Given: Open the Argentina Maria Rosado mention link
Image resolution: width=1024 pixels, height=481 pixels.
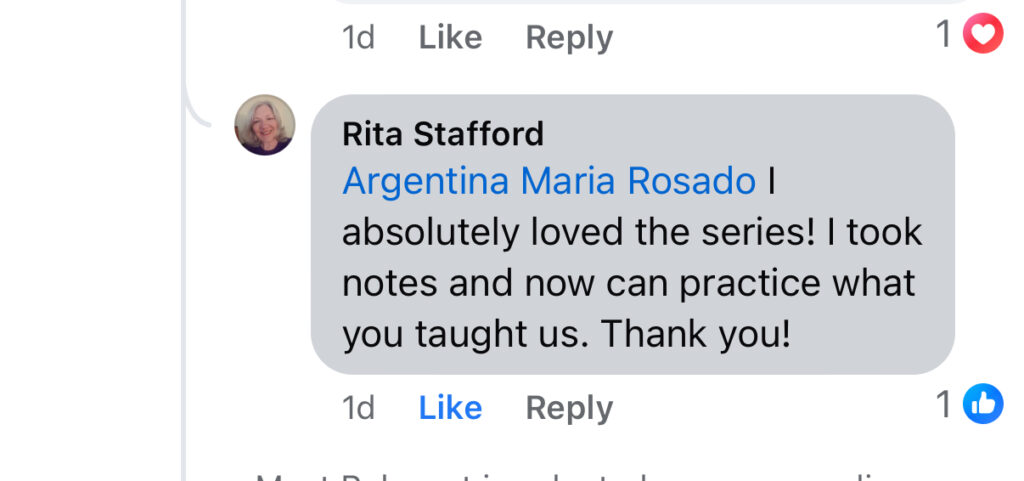Looking at the screenshot, I should tap(549, 181).
